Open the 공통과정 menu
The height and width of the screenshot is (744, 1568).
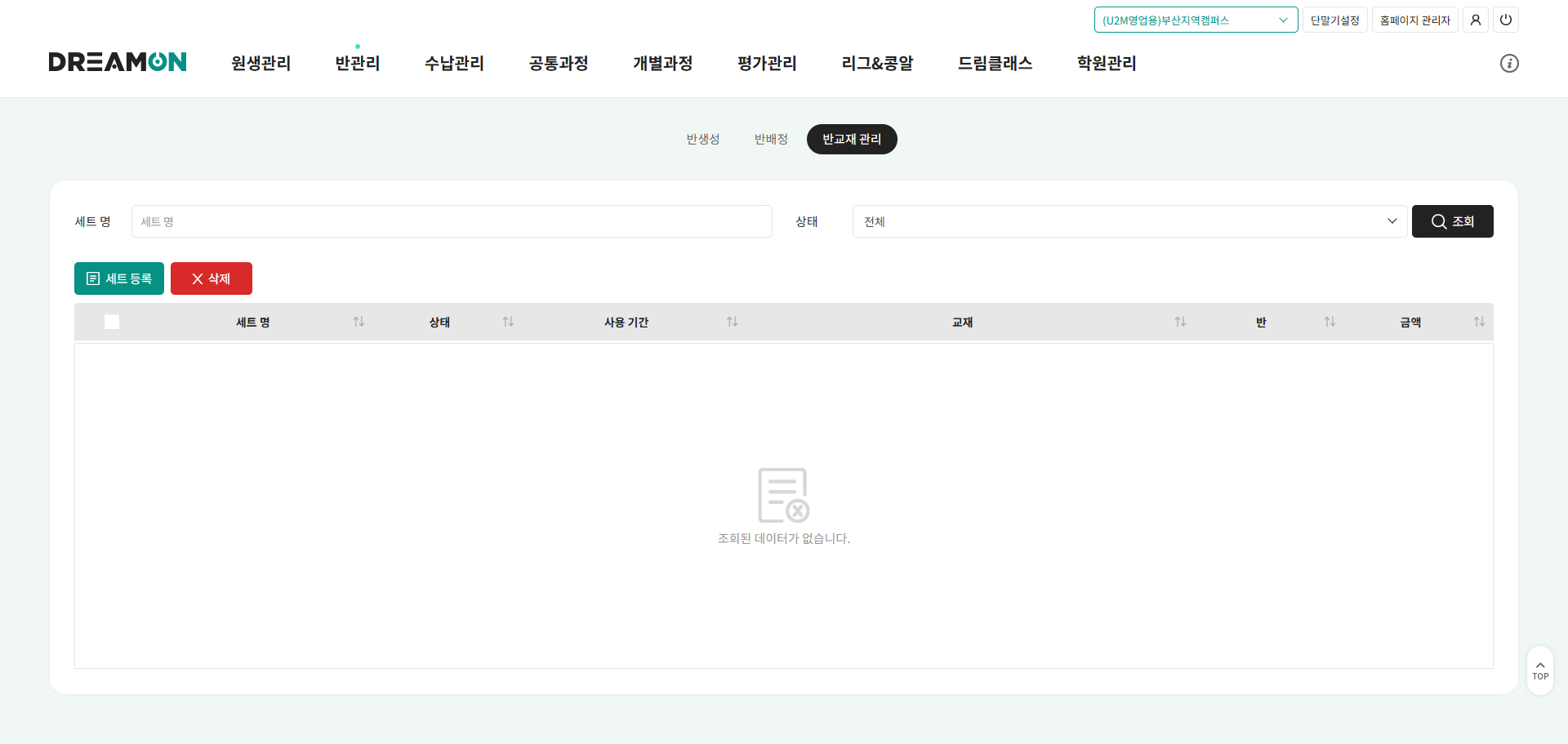tap(559, 63)
